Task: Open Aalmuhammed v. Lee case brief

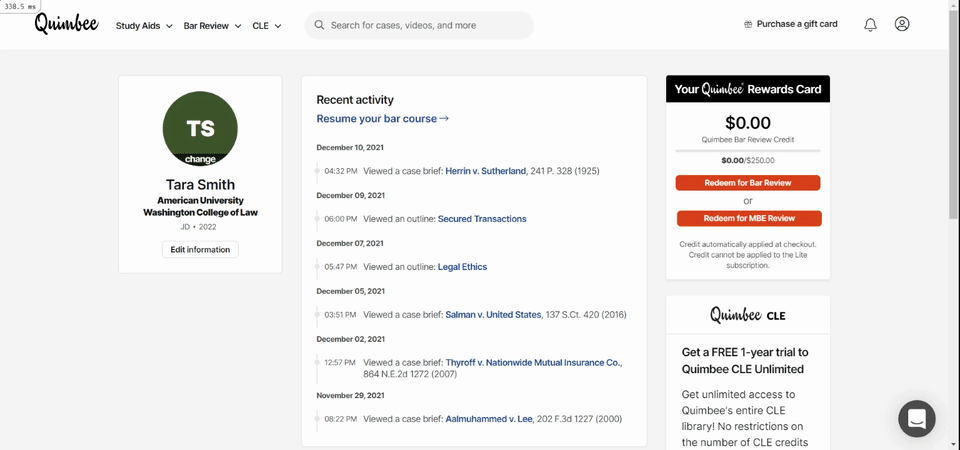Action: click(489, 419)
